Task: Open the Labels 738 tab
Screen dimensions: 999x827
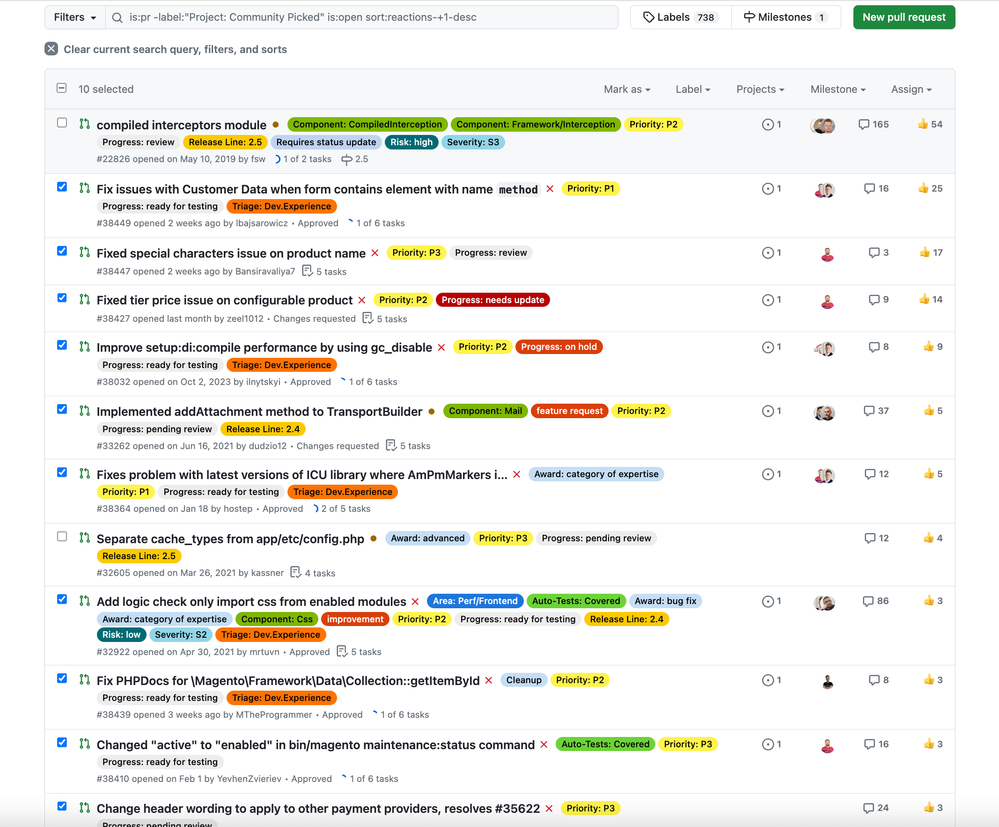Action: pos(680,17)
